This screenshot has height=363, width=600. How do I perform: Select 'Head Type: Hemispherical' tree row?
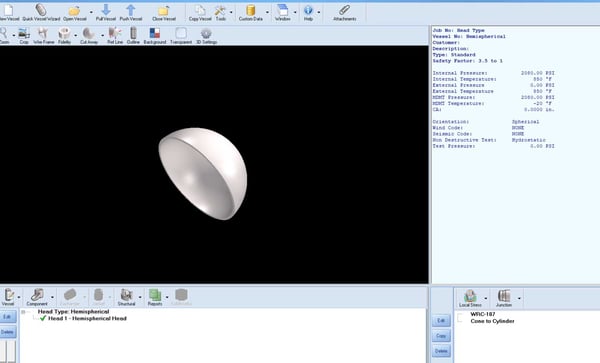(x=73, y=312)
